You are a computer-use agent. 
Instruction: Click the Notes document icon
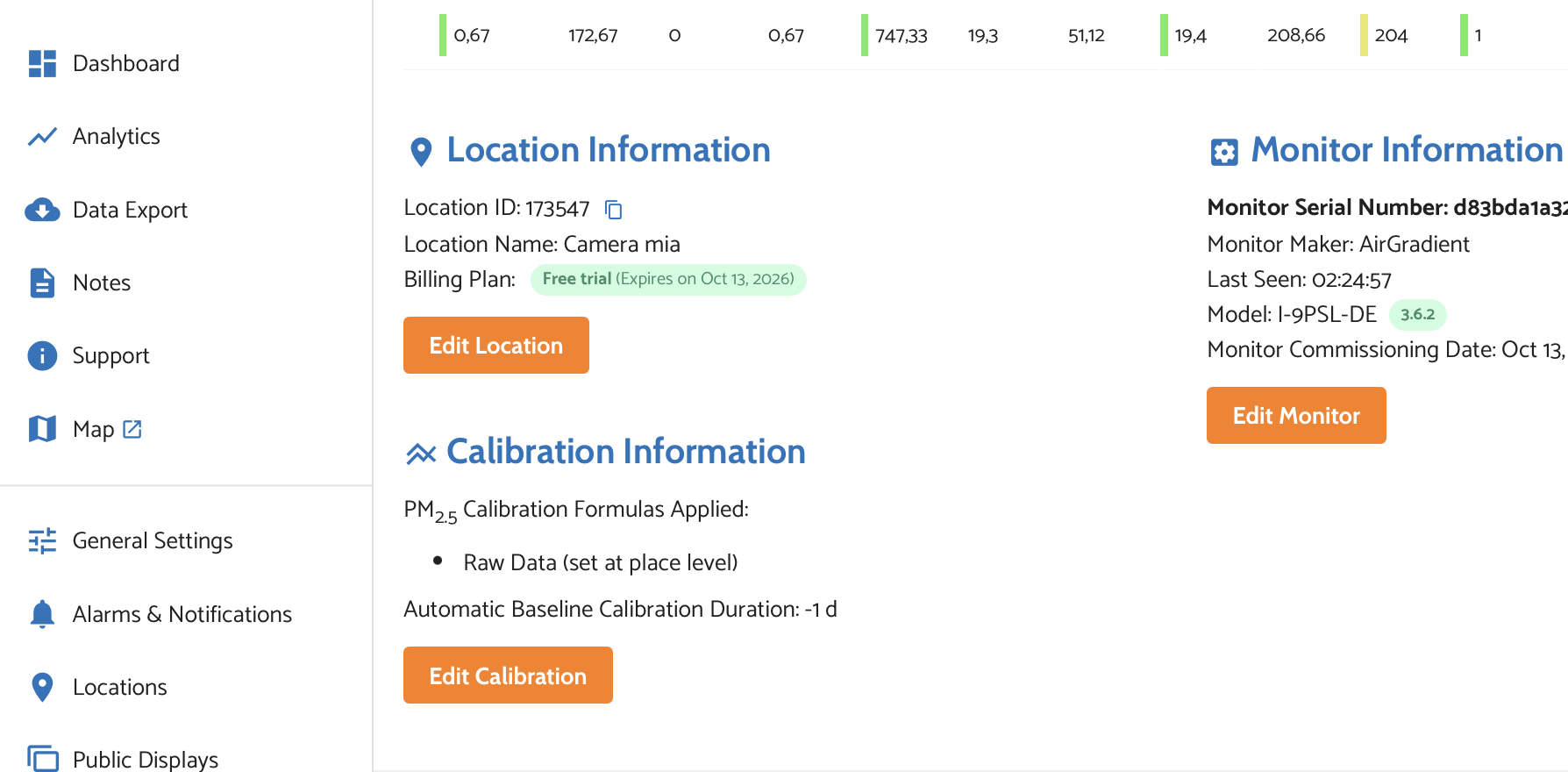tap(42, 283)
